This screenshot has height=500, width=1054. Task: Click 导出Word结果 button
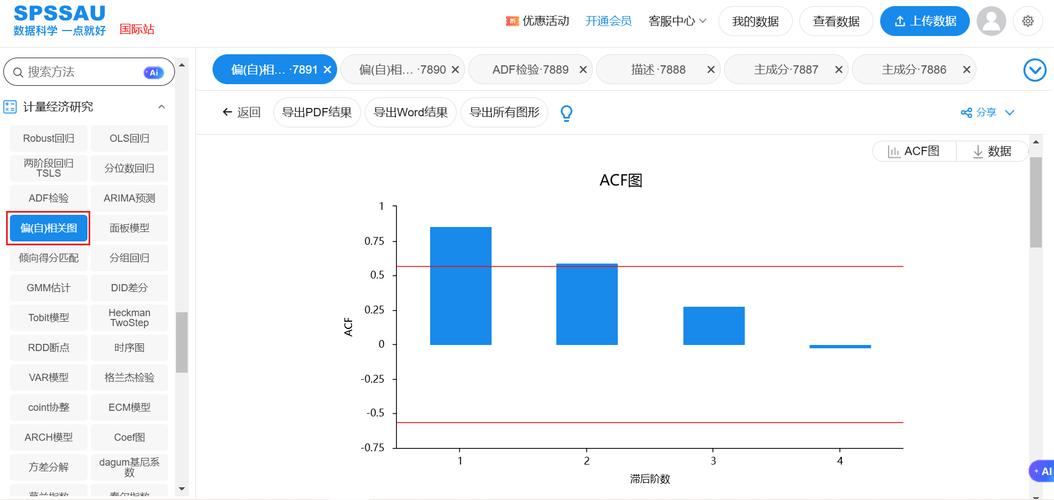[x=411, y=113]
